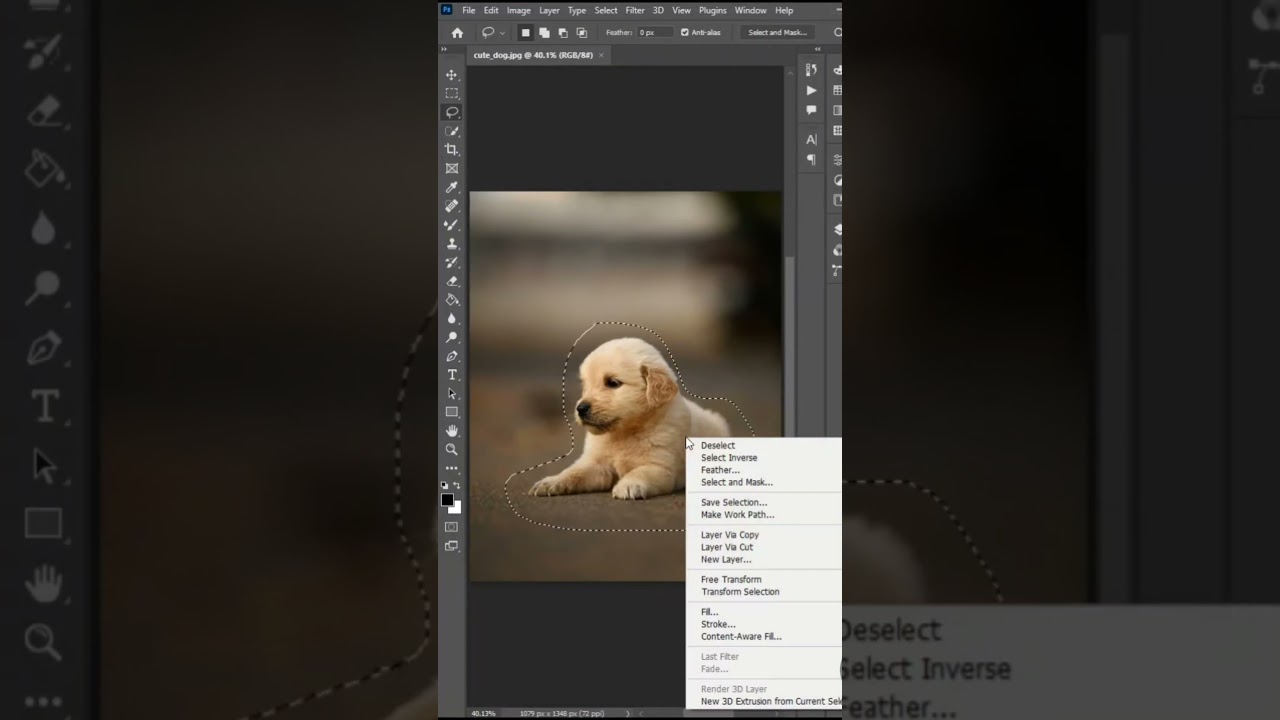Viewport: 1280px width, 720px height.
Task: Open the Character panel icon
Action: [x=811, y=140]
